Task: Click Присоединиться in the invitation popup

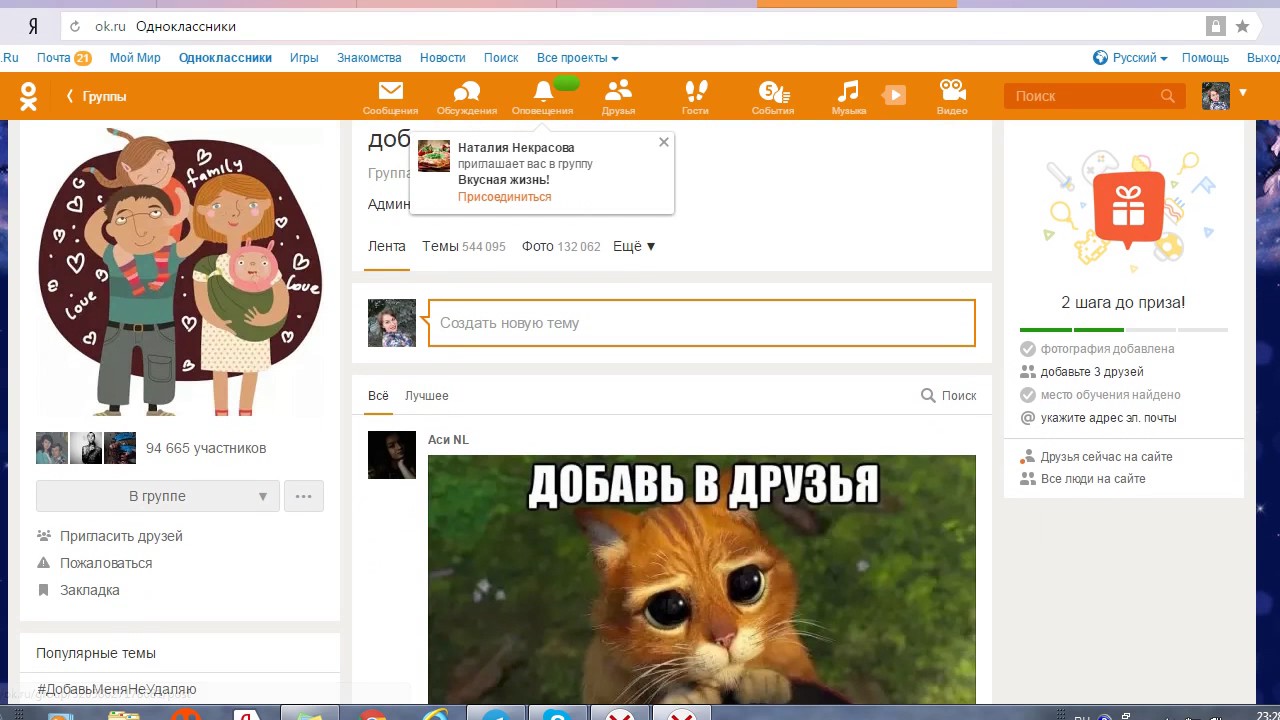Action: (x=504, y=197)
